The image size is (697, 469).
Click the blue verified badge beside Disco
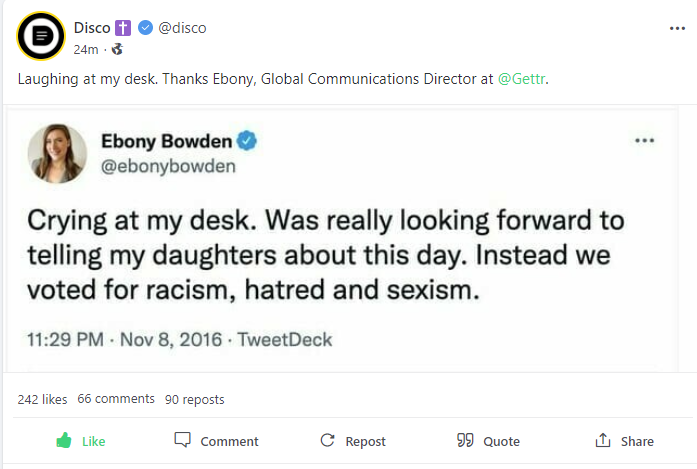click(x=146, y=28)
